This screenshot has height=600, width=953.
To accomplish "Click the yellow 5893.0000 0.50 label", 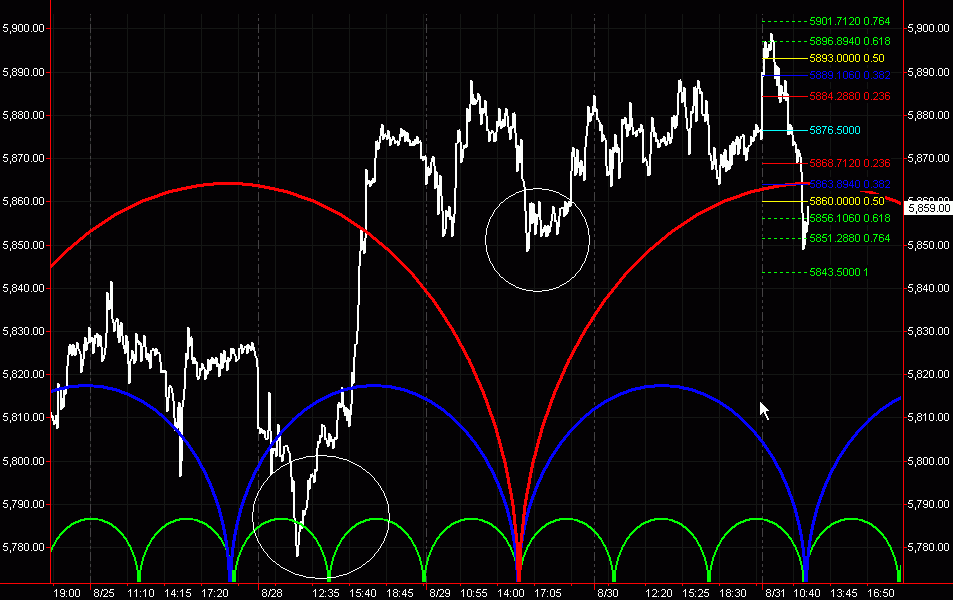I will [x=847, y=58].
